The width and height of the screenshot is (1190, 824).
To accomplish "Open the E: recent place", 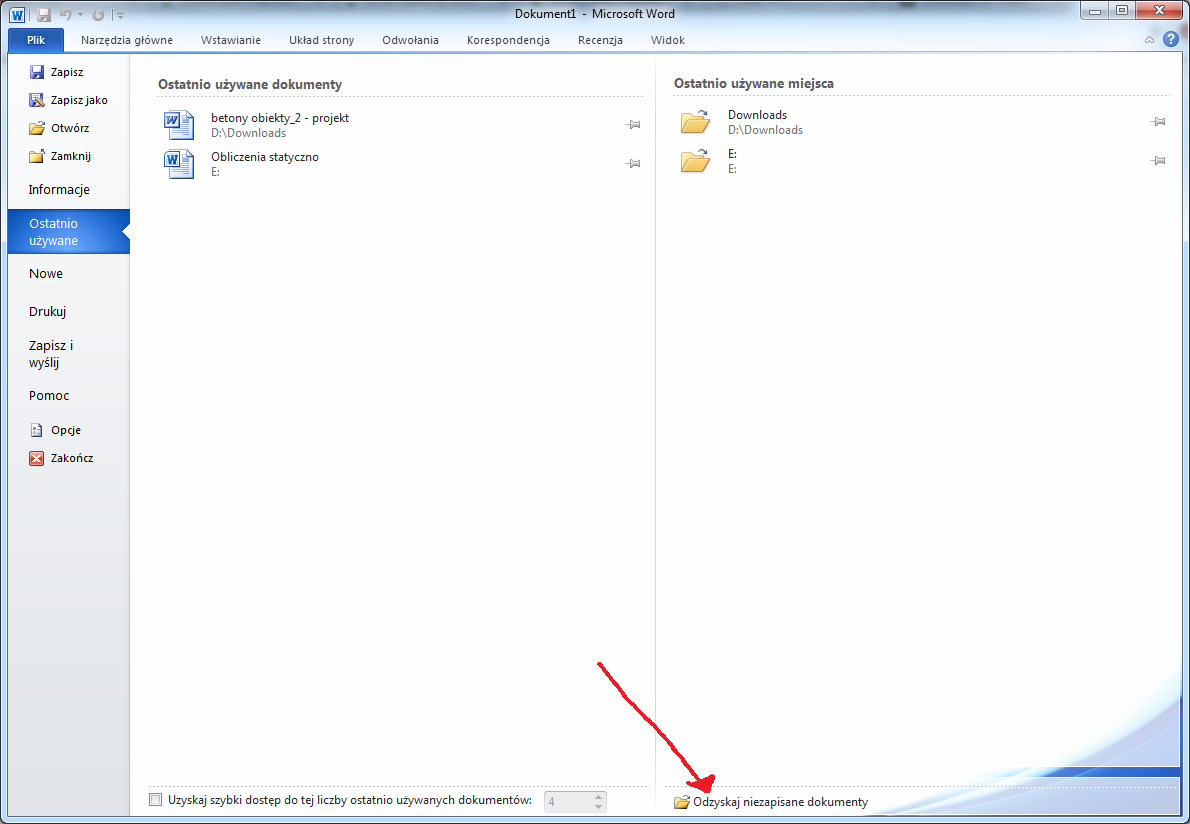I will pyautogui.click(x=921, y=161).
